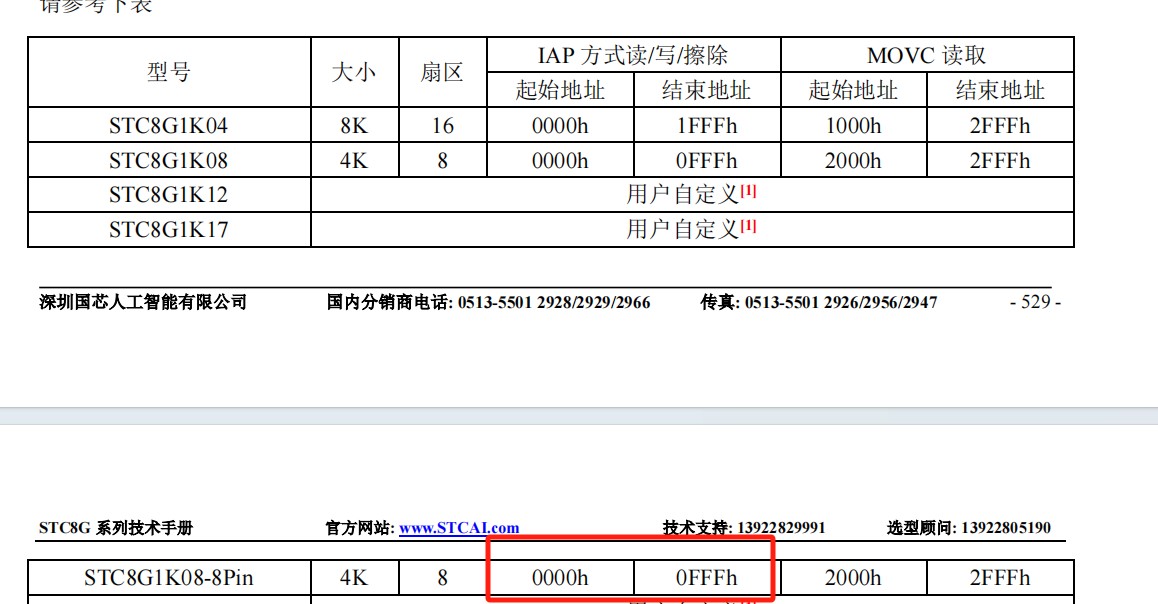Select the 扇区 column header

442,72
